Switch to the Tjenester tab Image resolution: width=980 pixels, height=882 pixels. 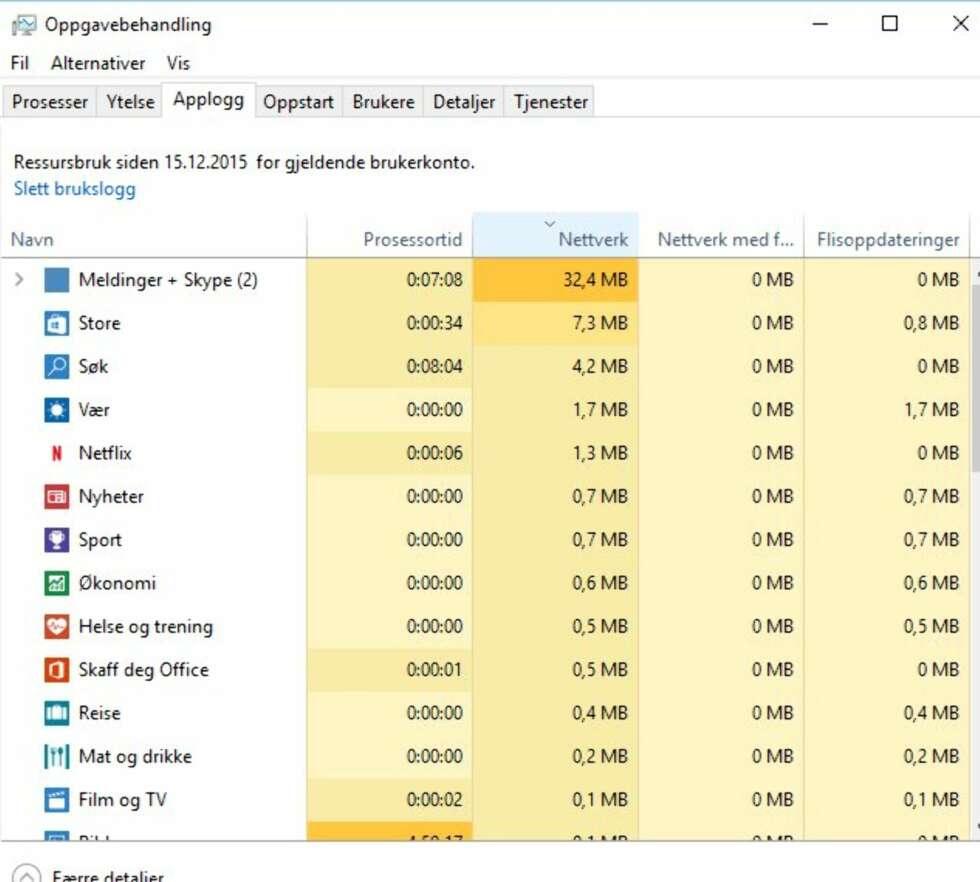[x=551, y=102]
